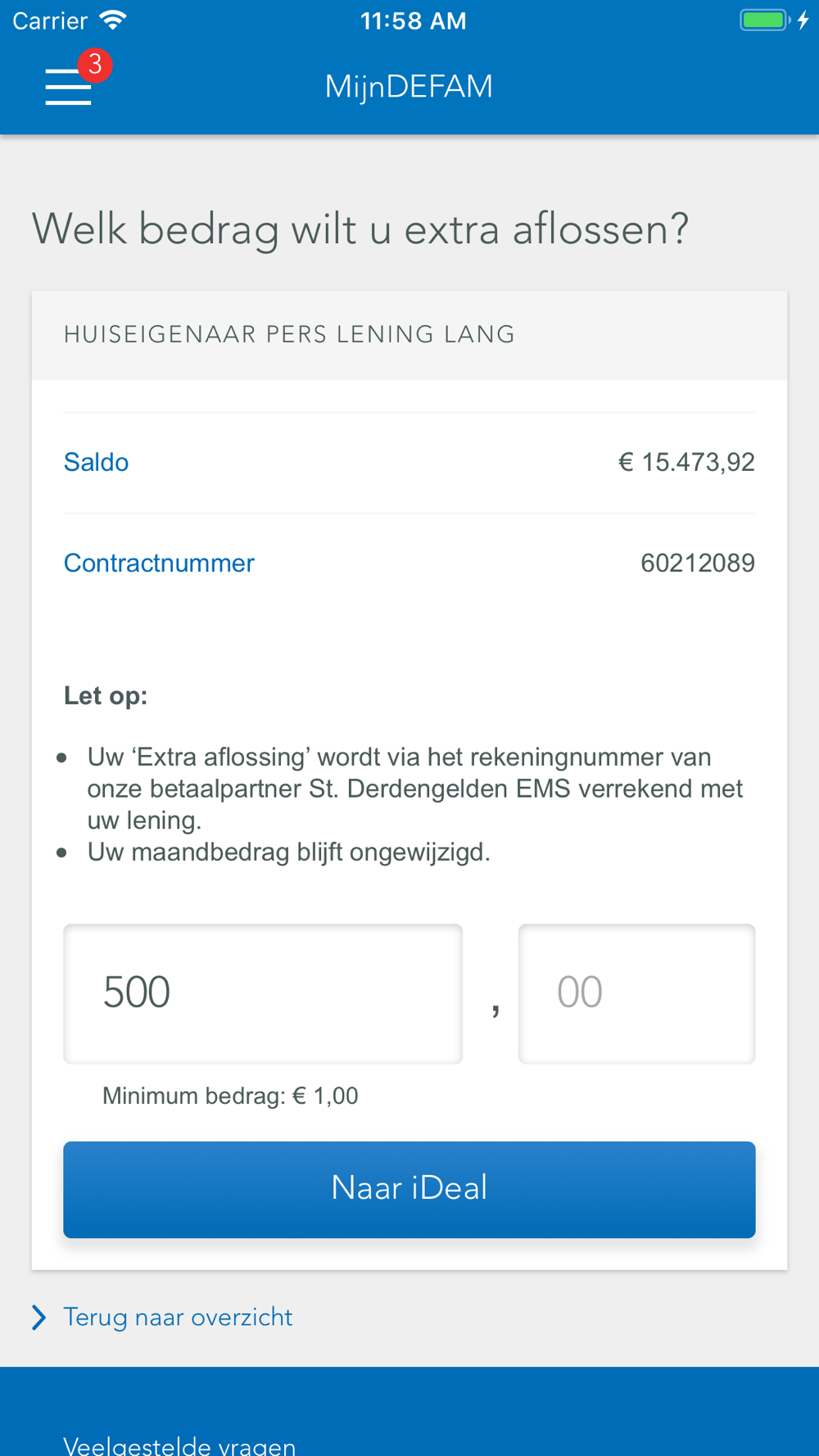Image resolution: width=819 pixels, height=1456 pixels.
Task: Open the hamburger menu
Action: click(68, 87)
